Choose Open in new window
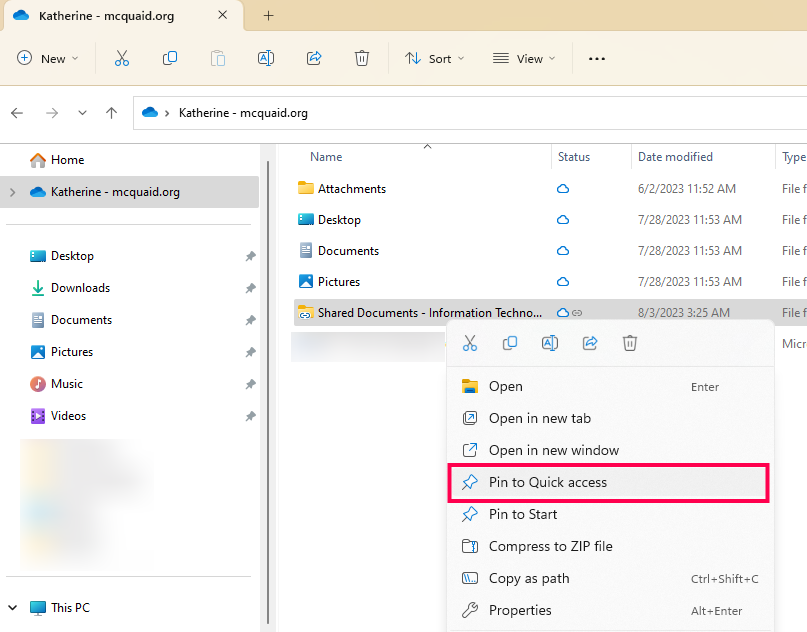Screen dimensions: 807x632 (x=610, y=450)
